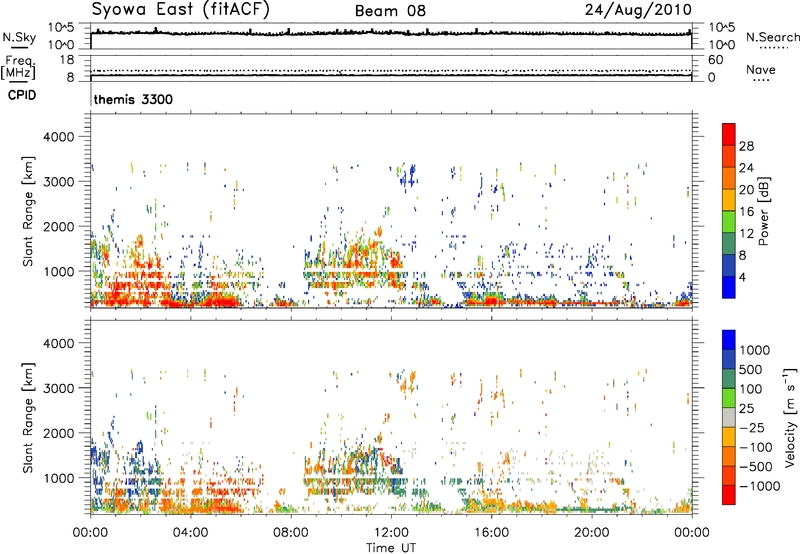Click the 2000 tick on velocity panel axis
This screenshot has width=800, height=554.
tap(59, 433)
